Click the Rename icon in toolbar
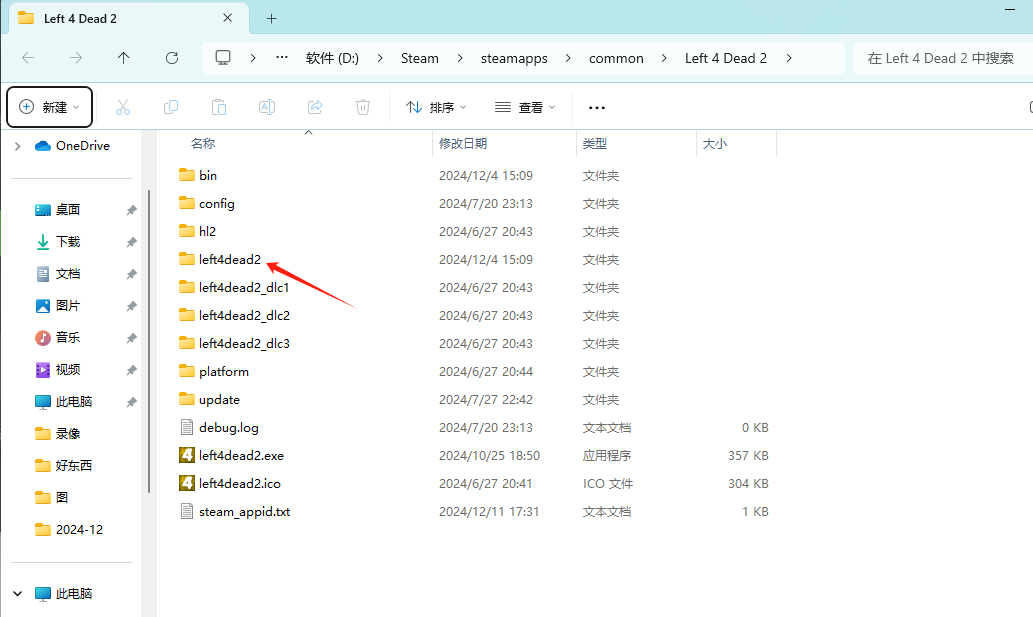1033x617 pixels. pos(267,107)
